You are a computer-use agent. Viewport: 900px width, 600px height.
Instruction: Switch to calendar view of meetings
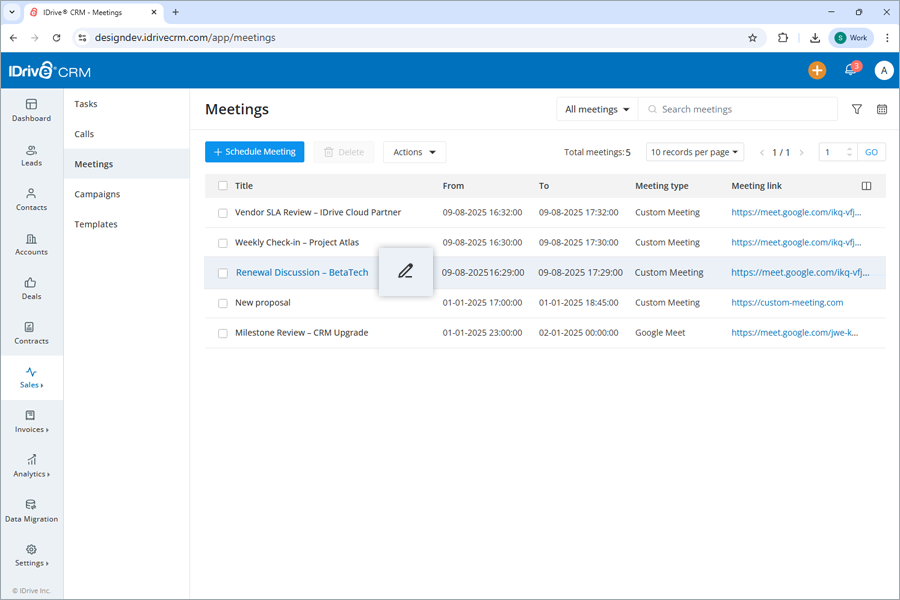pyautogui.click(x=882, y=109)
